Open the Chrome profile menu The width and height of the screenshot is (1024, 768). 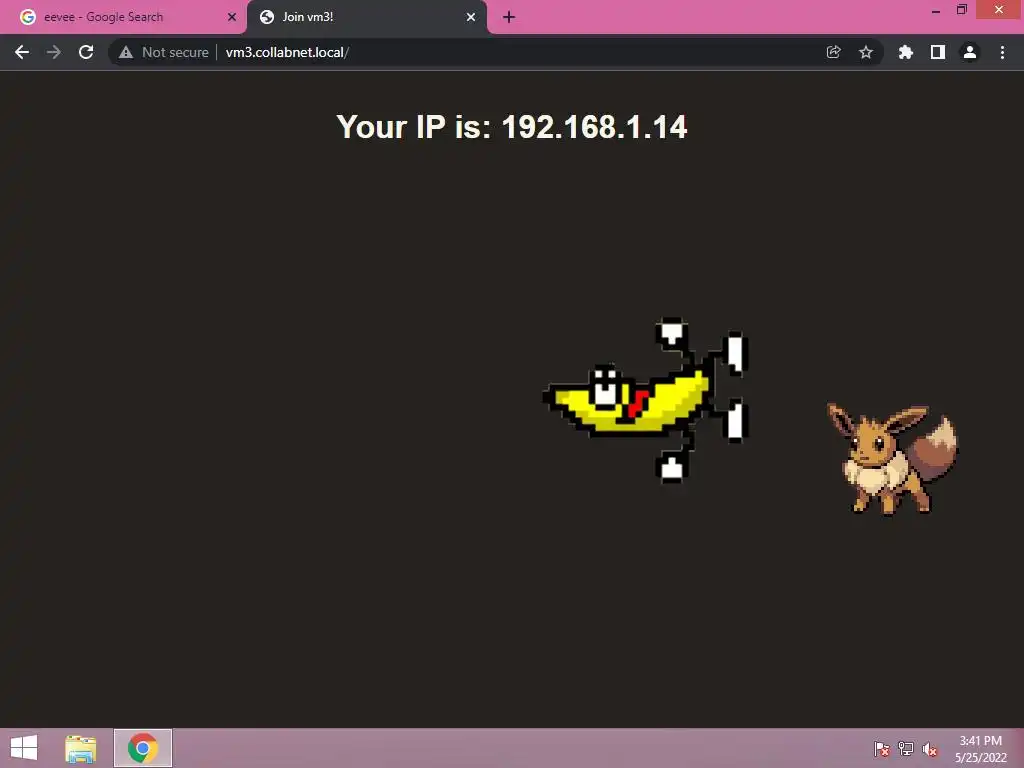(x=970, y=52)
